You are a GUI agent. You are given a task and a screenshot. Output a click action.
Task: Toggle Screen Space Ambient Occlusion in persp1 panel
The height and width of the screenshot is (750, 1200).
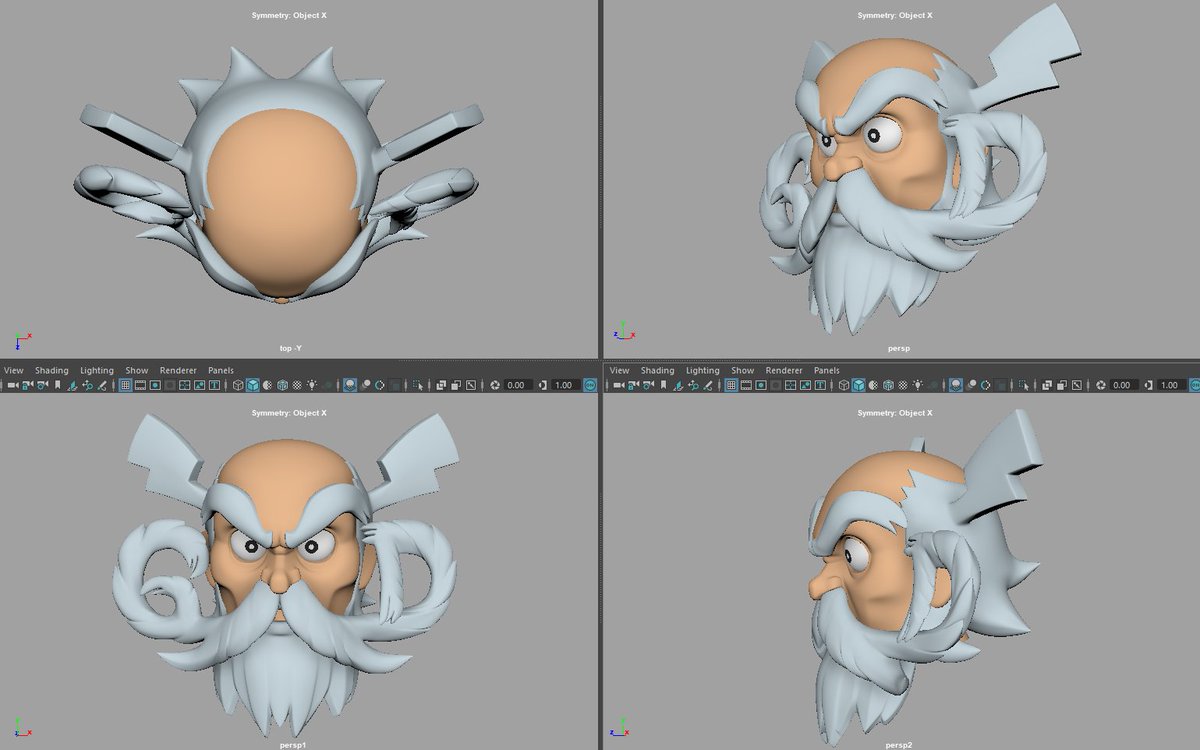point(351,385)
